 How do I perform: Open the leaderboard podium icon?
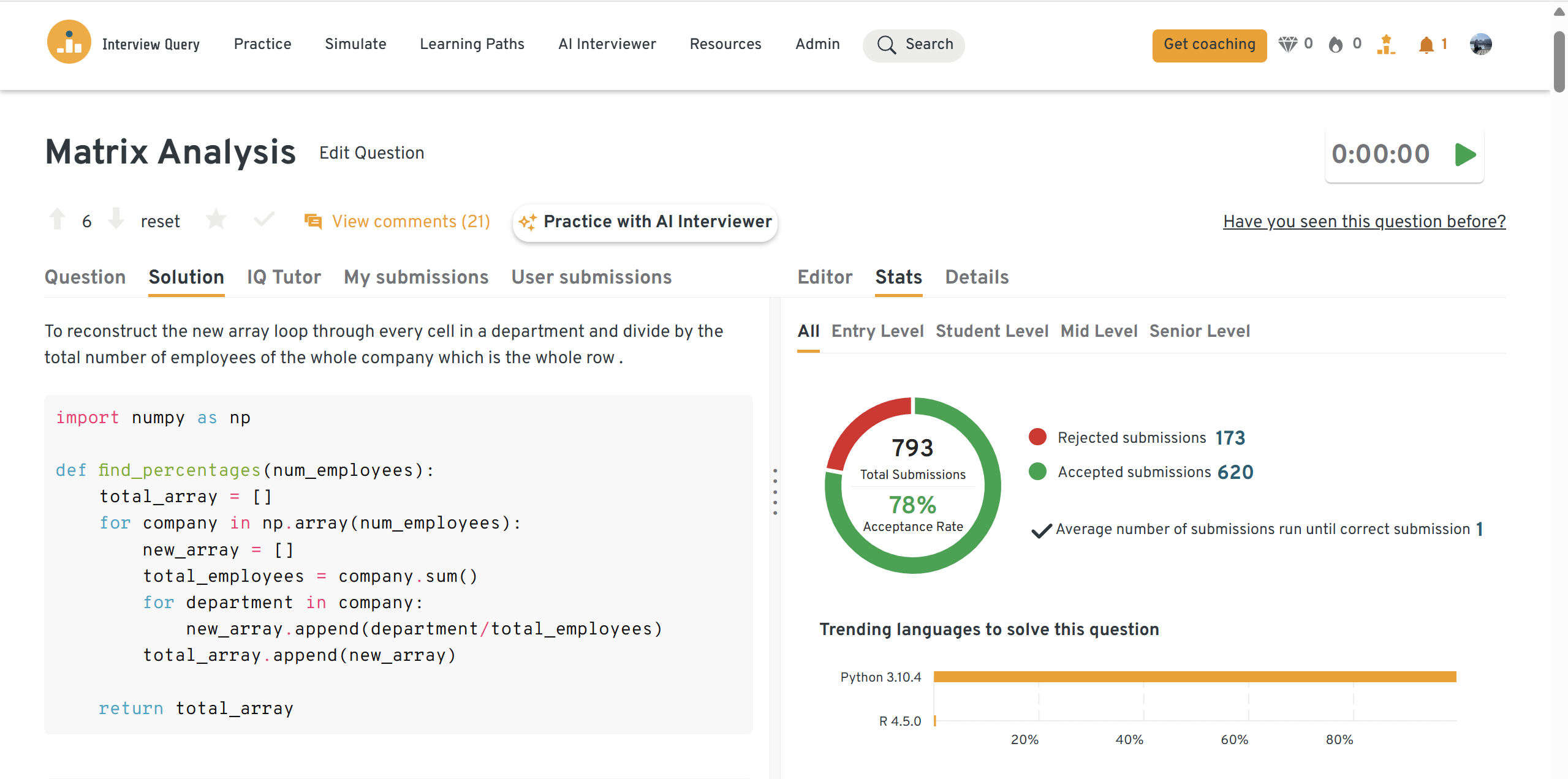[1385, 45]
